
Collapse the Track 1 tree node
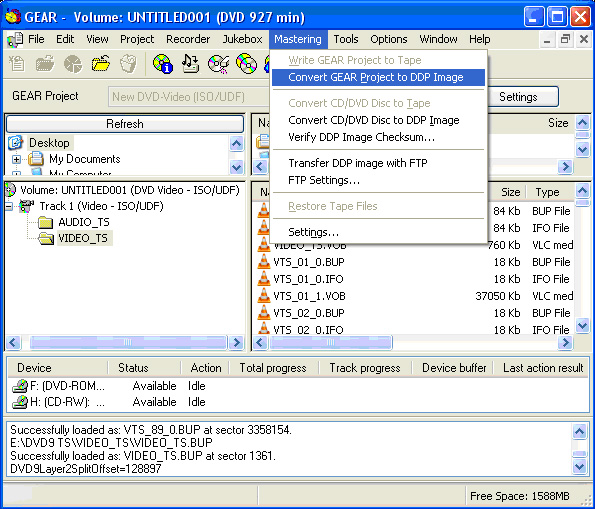[9, 206]
